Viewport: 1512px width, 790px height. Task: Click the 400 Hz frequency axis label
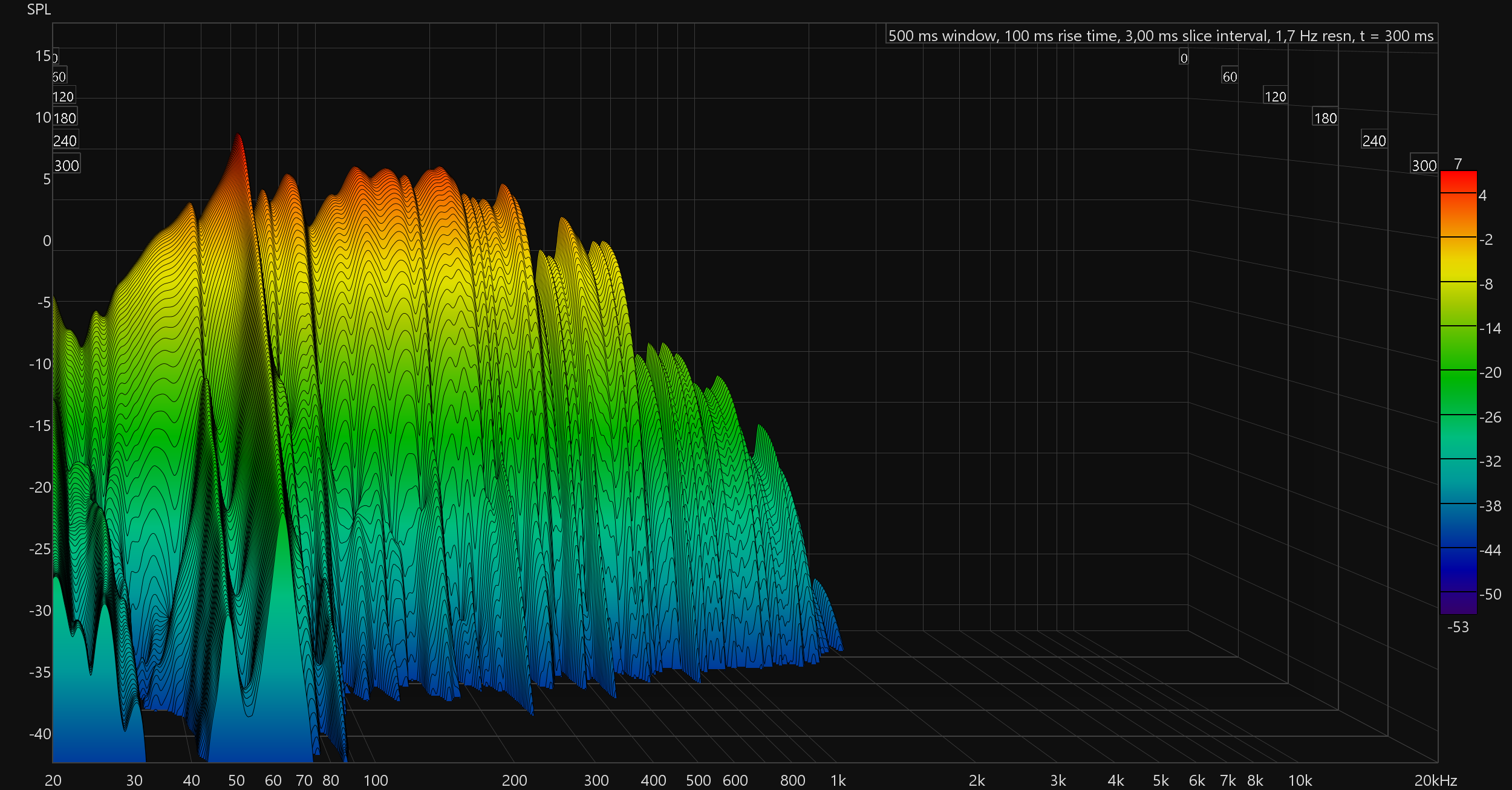coord(654,780)
